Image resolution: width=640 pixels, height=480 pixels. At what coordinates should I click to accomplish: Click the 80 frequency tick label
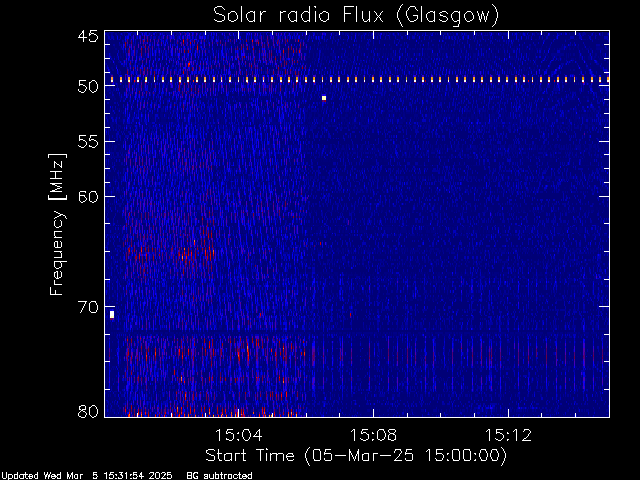pos(88,411)
